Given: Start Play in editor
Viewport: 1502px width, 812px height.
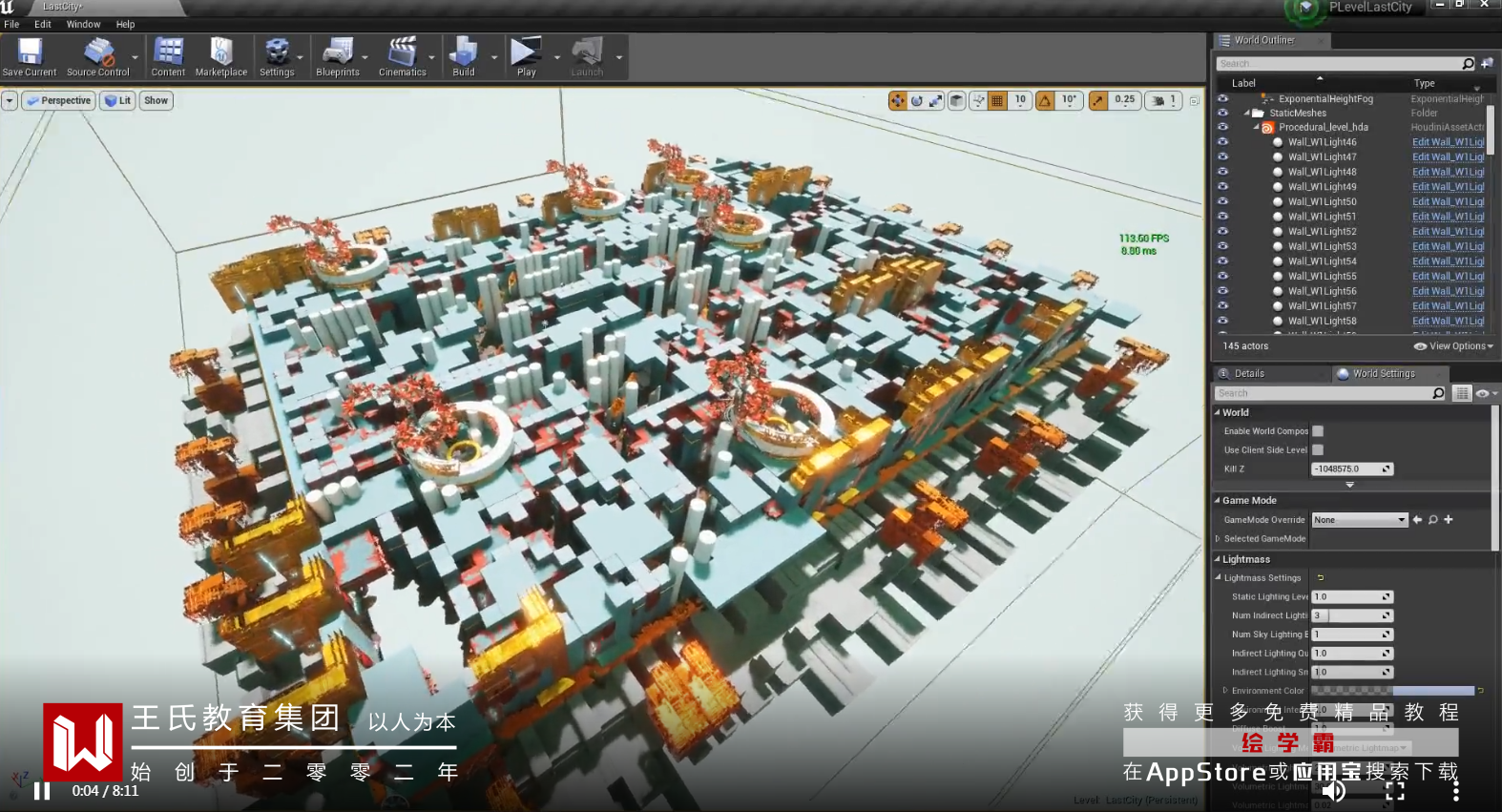Looking at the screenshot, I should pyautogui.click(x=527, y=57).
